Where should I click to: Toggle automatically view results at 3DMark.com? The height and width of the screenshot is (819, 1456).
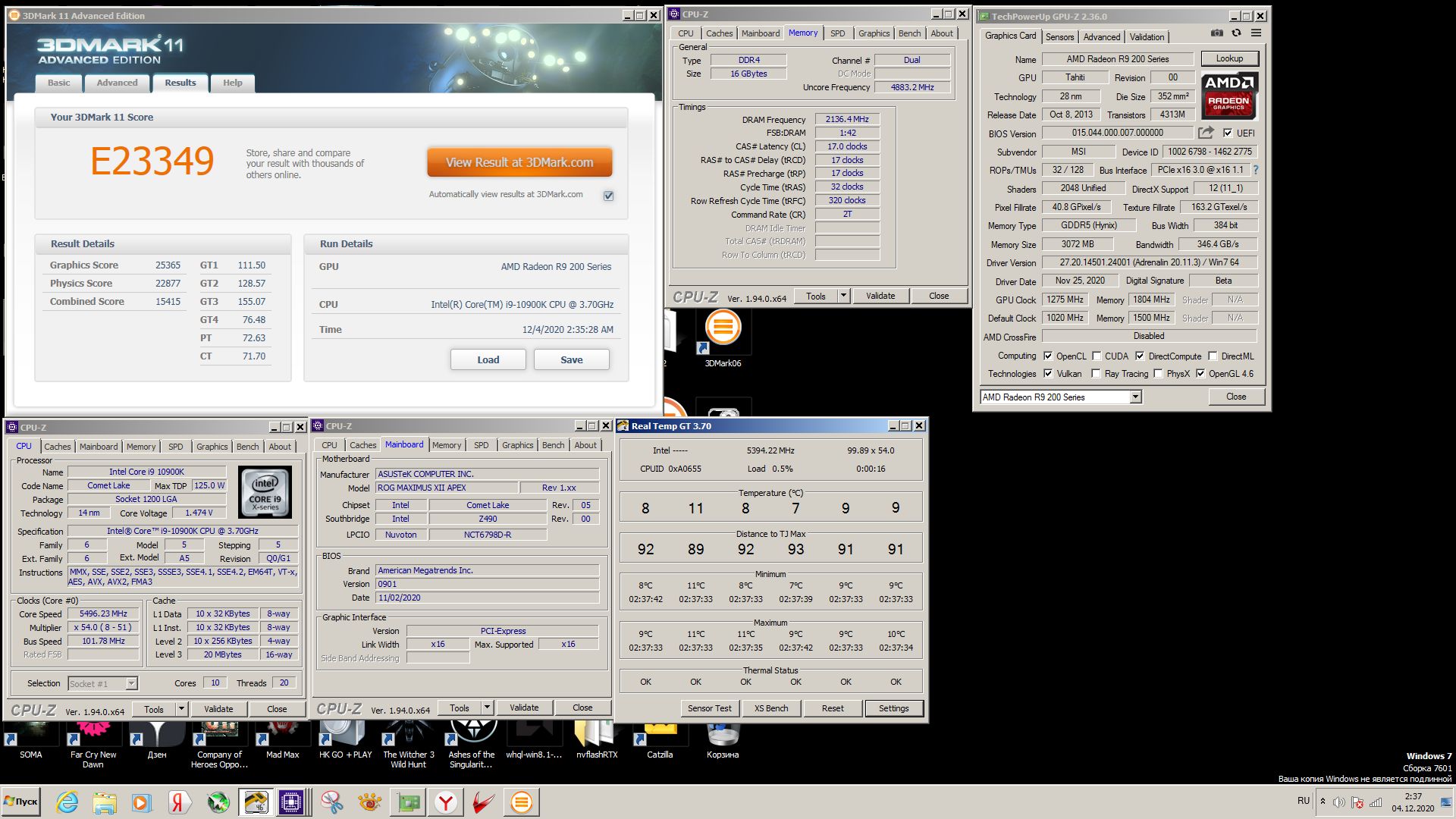coord(608,196)
